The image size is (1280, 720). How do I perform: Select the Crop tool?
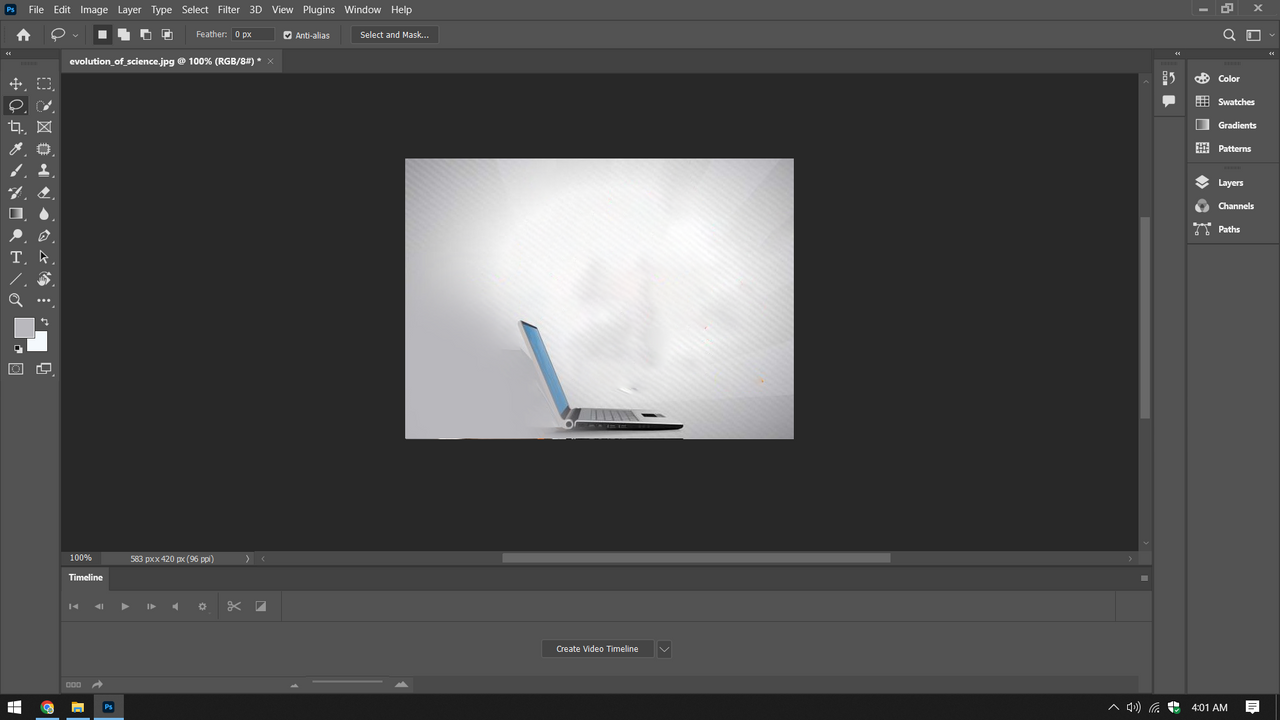click(x=16, y=127)
